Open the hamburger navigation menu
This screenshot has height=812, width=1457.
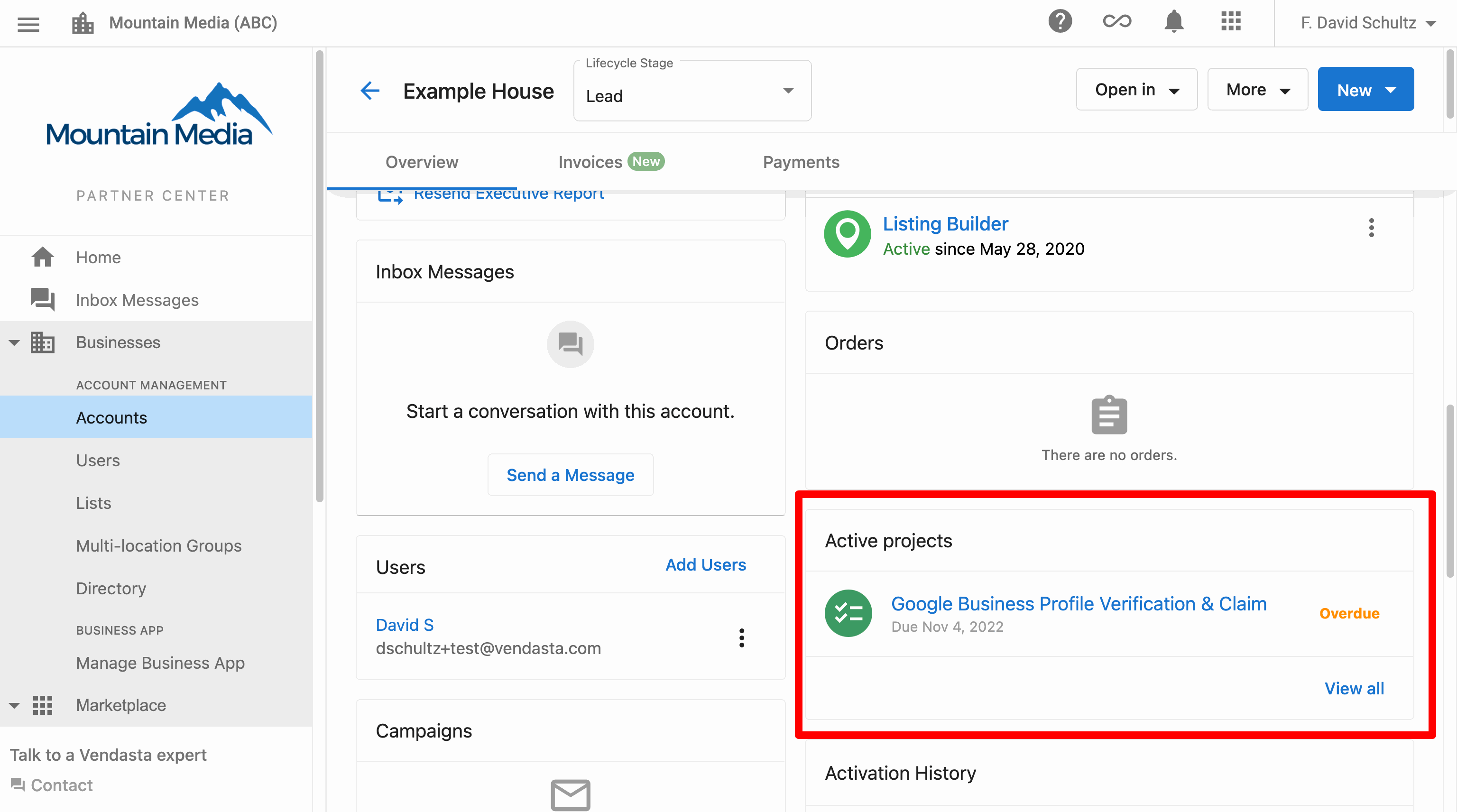point(28,23)
